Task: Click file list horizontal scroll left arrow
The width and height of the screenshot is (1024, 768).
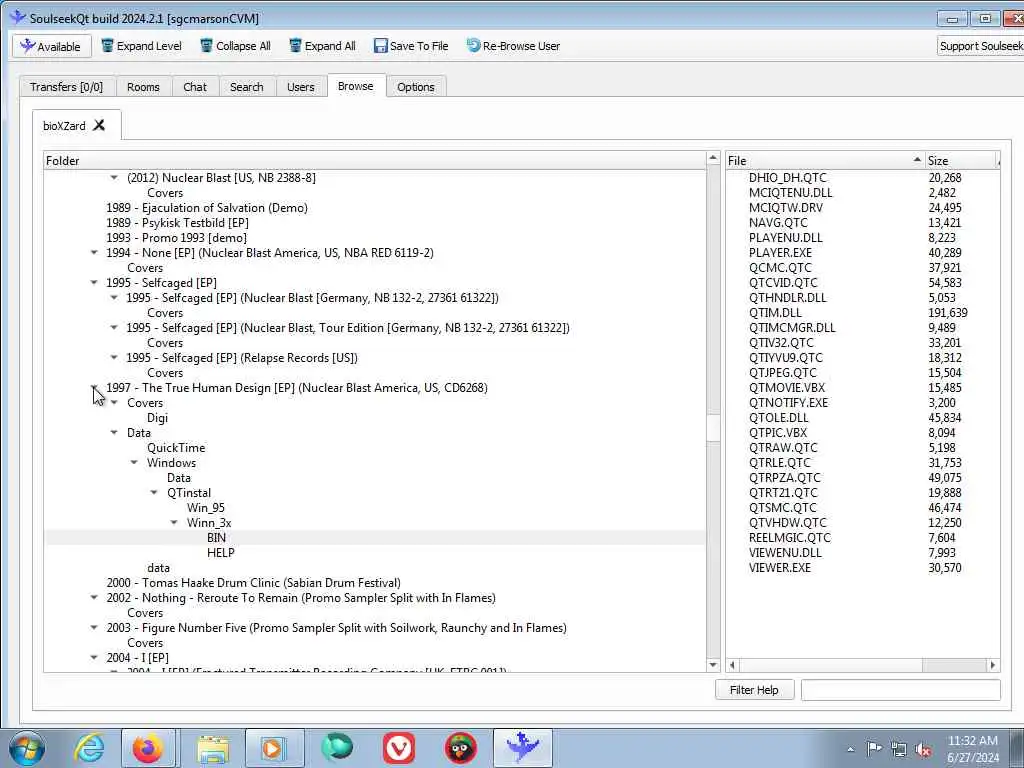Action: click(x=733, y=665)
